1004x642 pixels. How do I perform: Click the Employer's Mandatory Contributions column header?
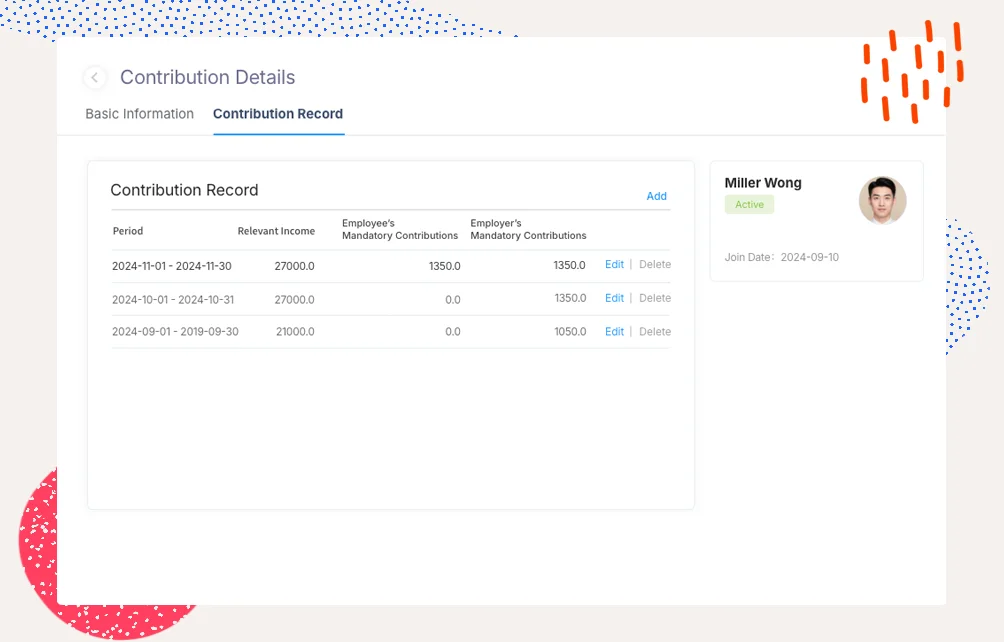pyautogui.click(x=528, y=230)
